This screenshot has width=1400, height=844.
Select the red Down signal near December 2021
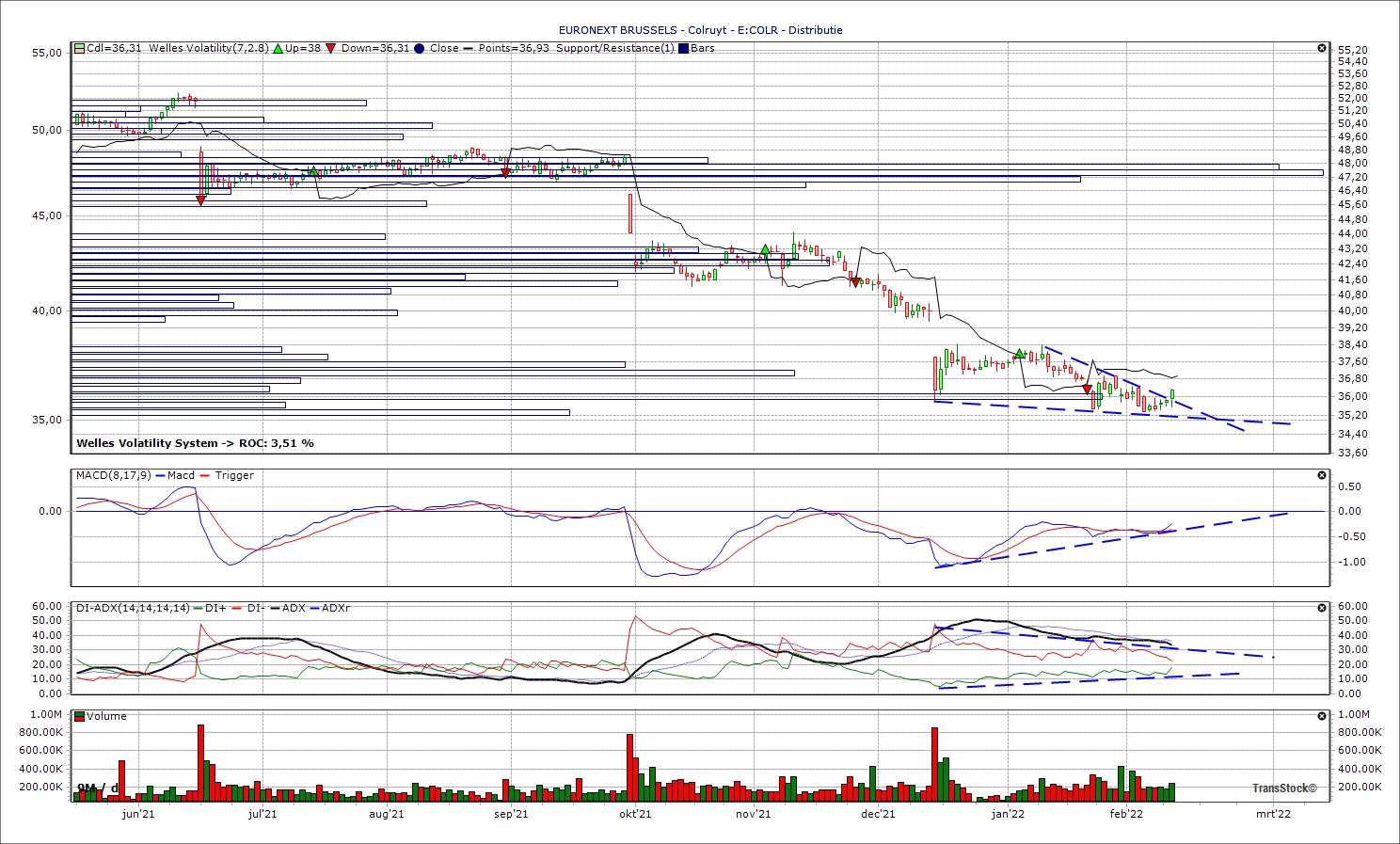click(x=854, y=282)
